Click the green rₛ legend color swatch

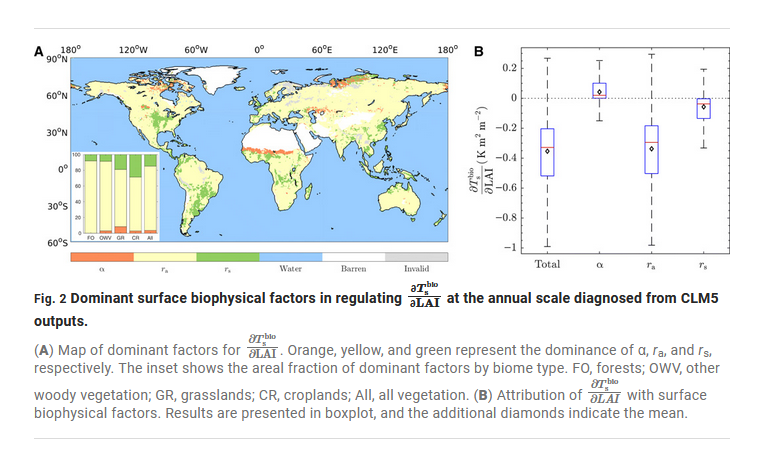228,257
